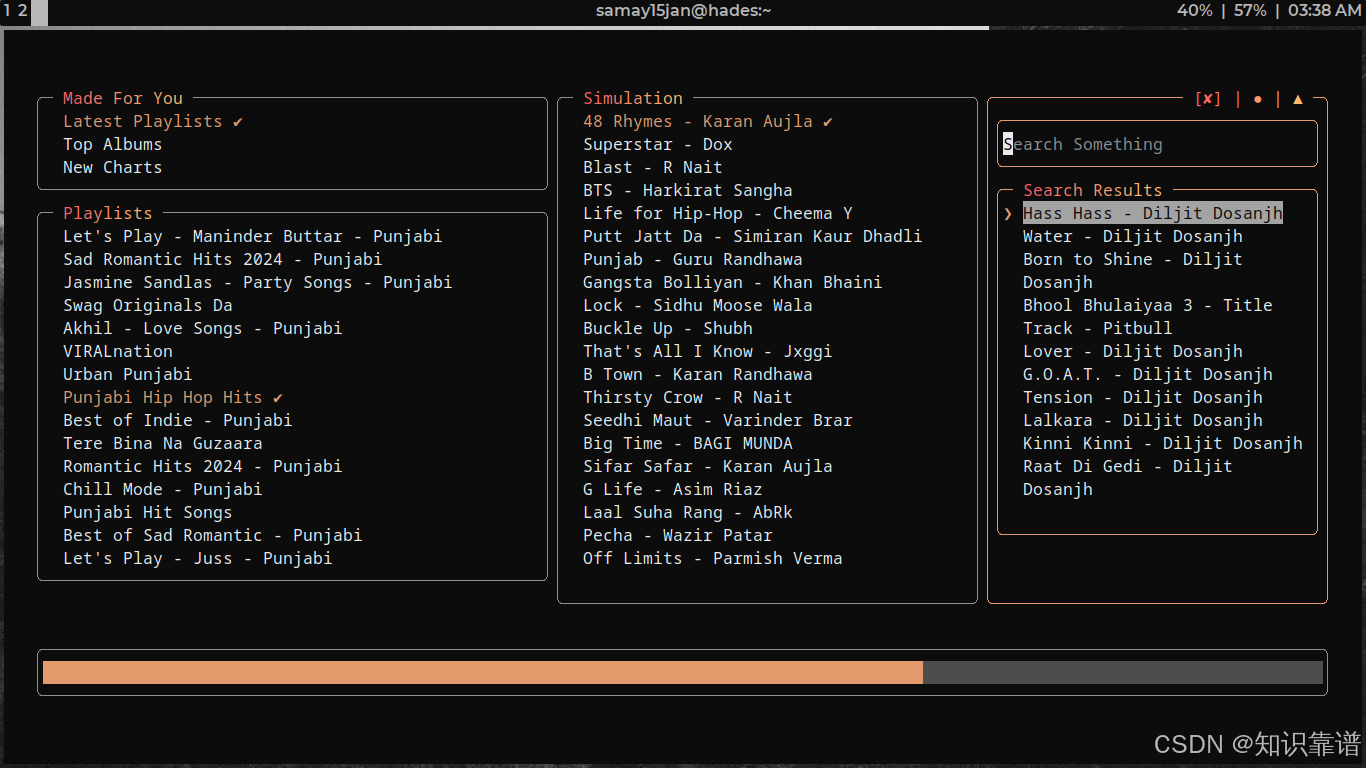The height and width of the screenshot is (768, 1366).
Task: Click the song progress bar
Action: [x=683, y=672]
